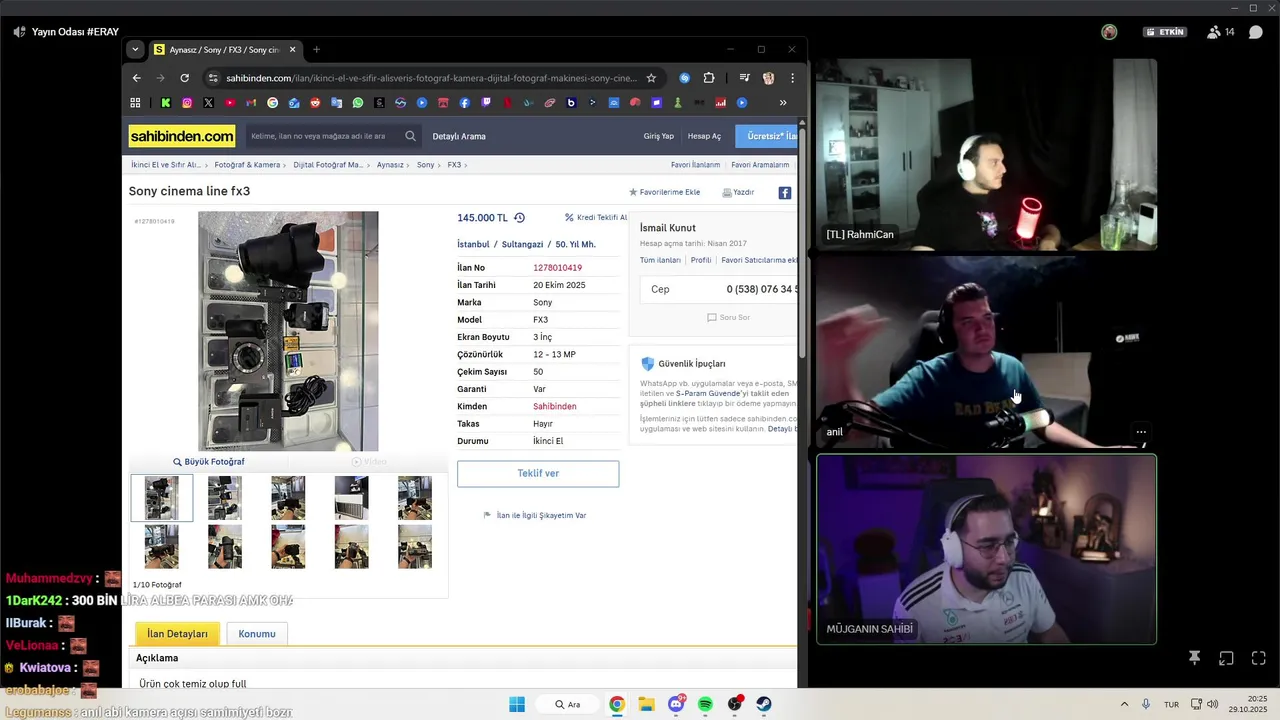Open the Google bookmark icon
1280x720 pixels.
click(x=272, y=102)
